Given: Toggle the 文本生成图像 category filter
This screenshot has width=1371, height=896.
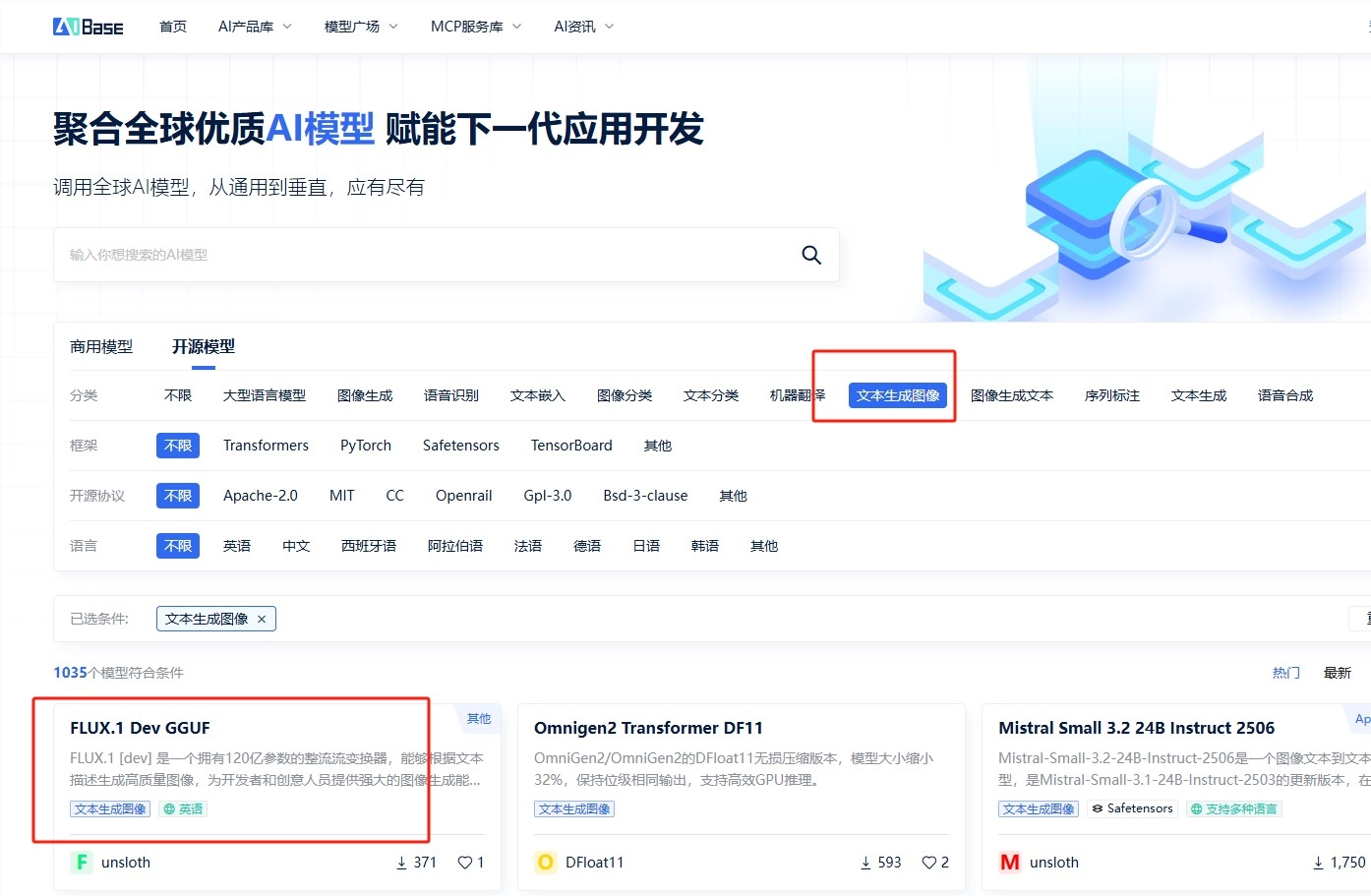Looking at the screenshot, I should 898,395.
